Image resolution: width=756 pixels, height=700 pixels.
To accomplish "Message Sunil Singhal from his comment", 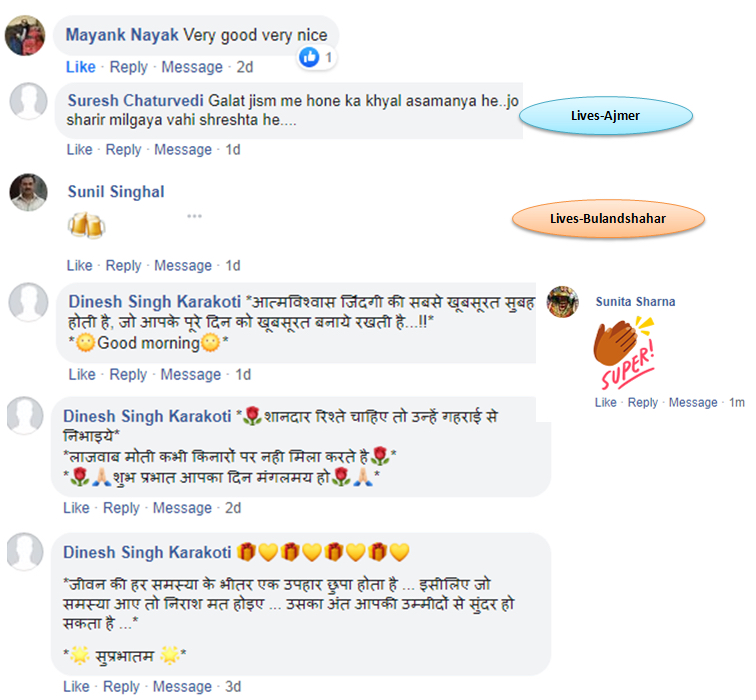I will click(x=183, y=266).
